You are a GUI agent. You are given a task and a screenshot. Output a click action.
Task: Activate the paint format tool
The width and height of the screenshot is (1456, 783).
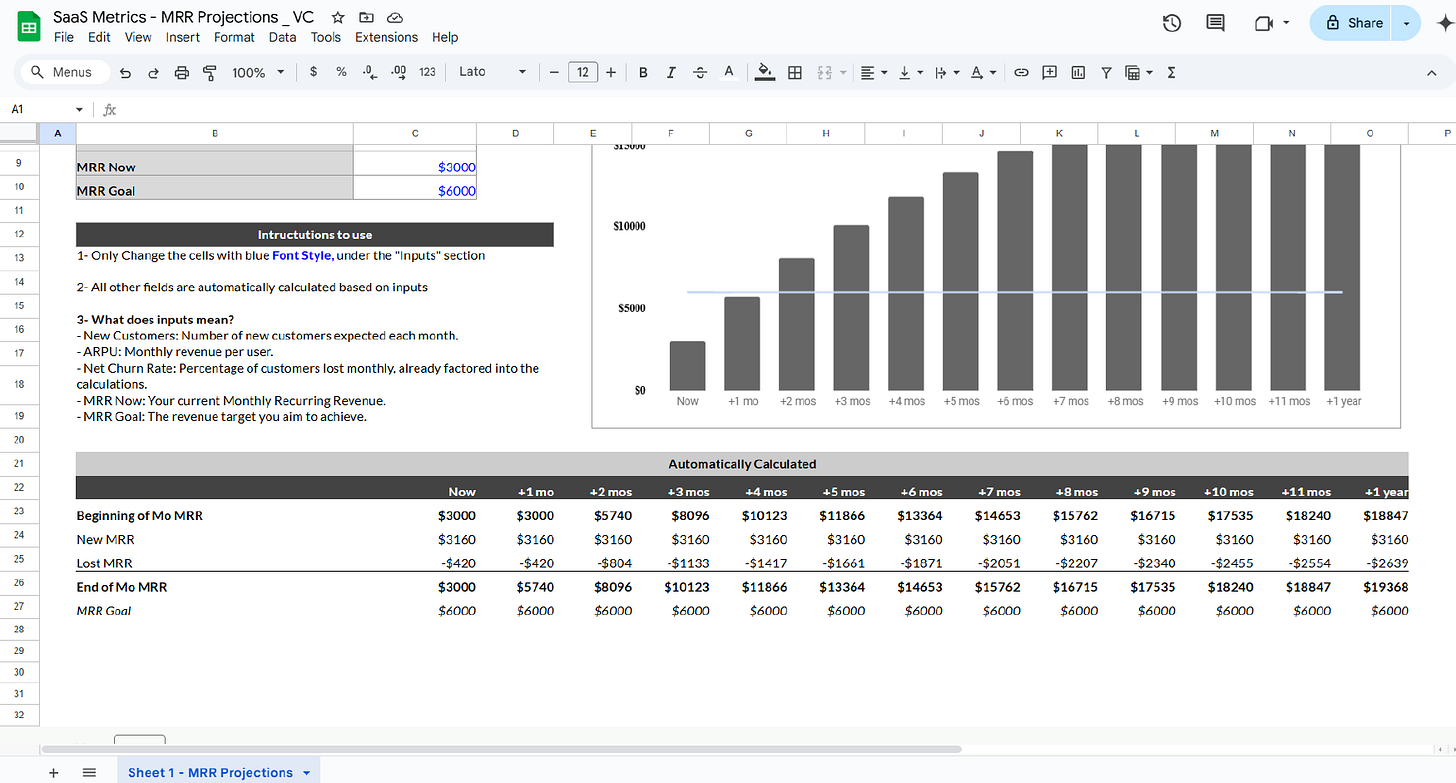click(x=209, y=72)
